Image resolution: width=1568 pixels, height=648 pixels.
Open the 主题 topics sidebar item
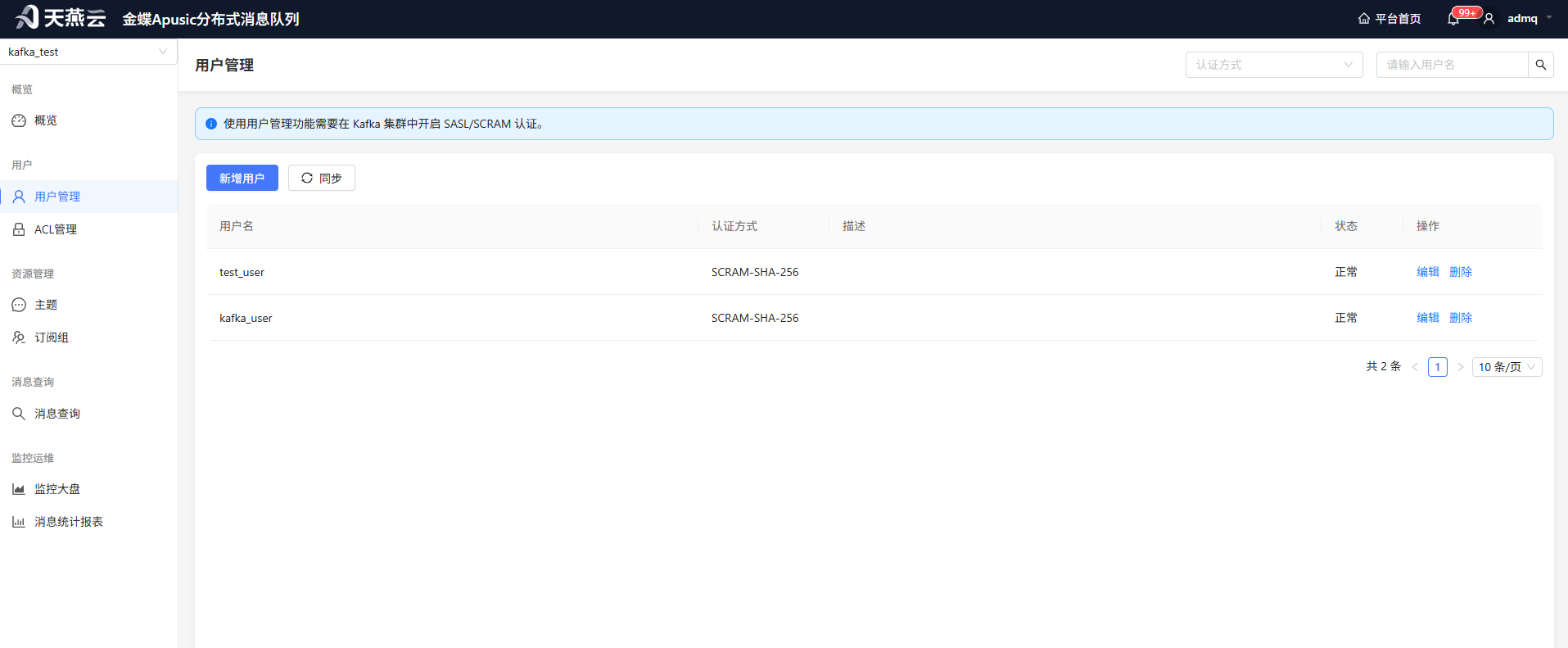click(88, 305)
